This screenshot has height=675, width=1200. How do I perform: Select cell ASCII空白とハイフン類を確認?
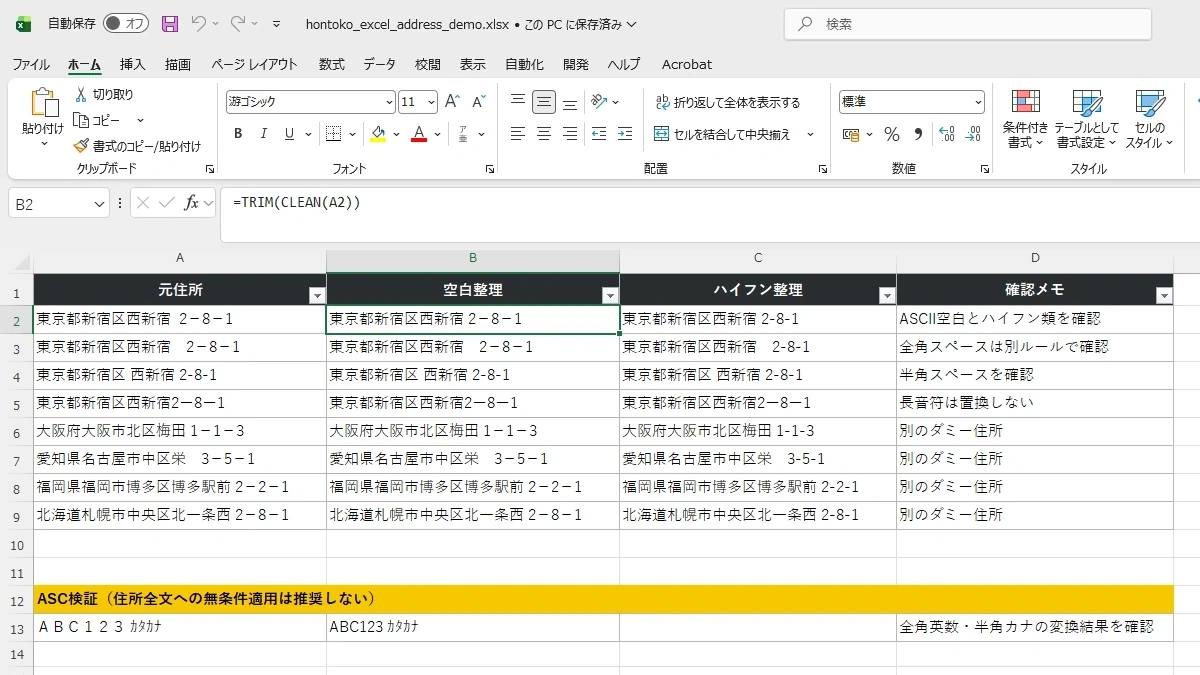(1035, 319)
